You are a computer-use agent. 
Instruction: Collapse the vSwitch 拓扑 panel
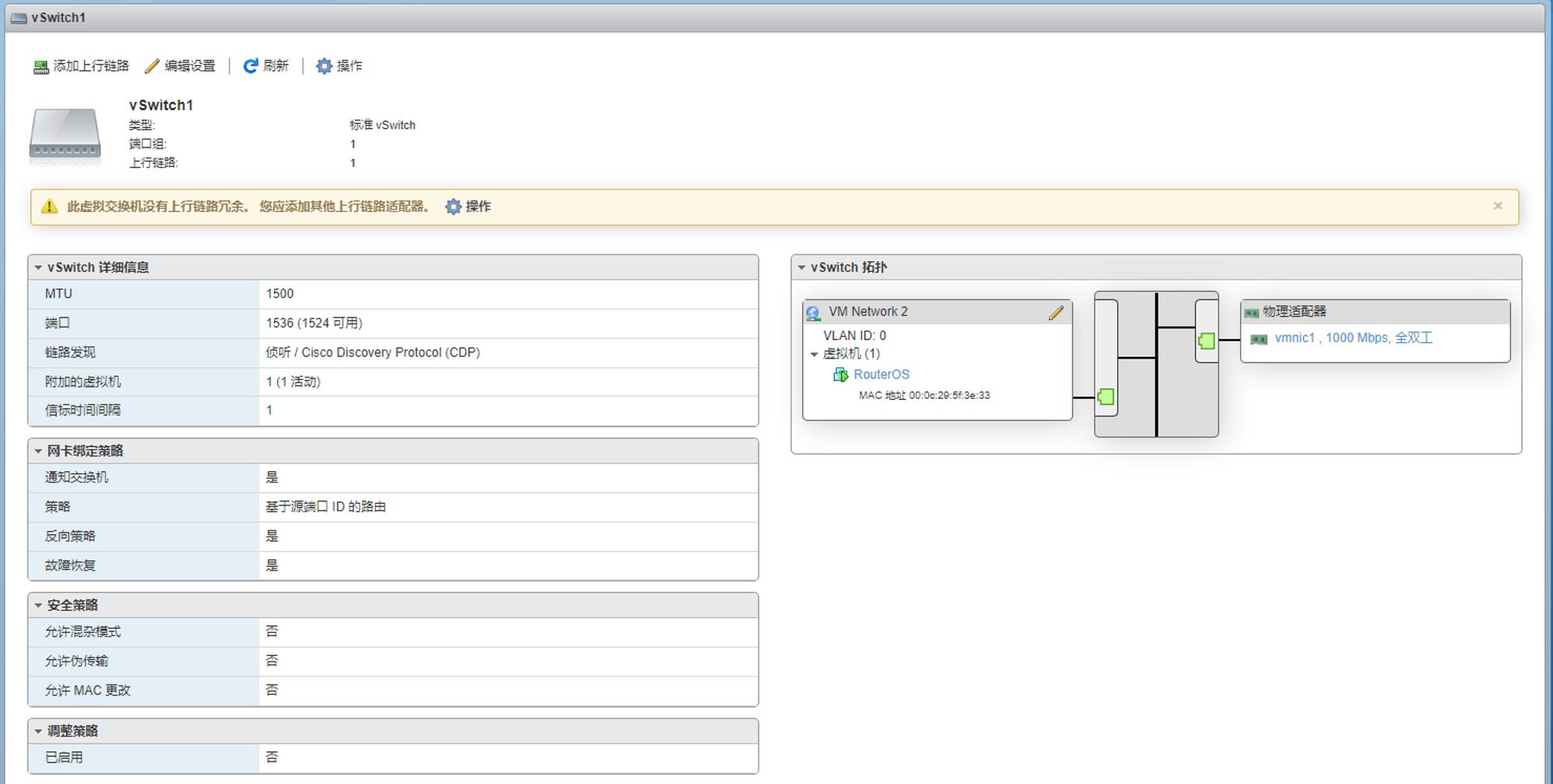pyautogui.click(x=801, y=267)
